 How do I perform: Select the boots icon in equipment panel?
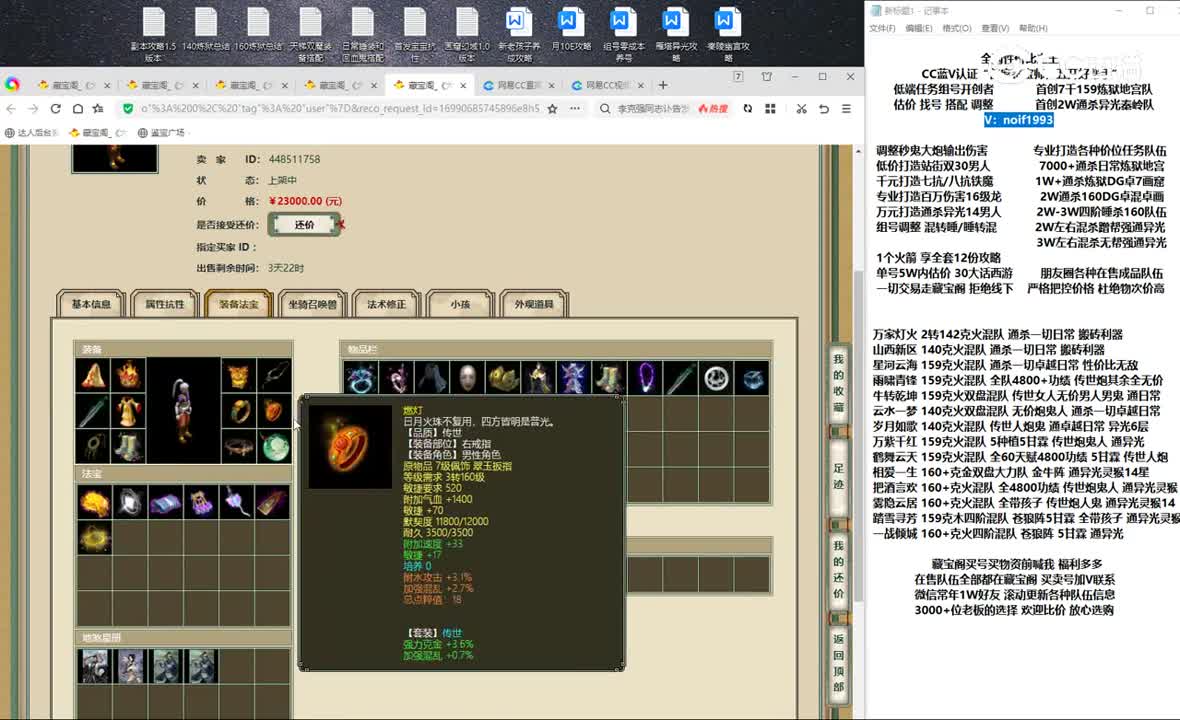point(129,447)
